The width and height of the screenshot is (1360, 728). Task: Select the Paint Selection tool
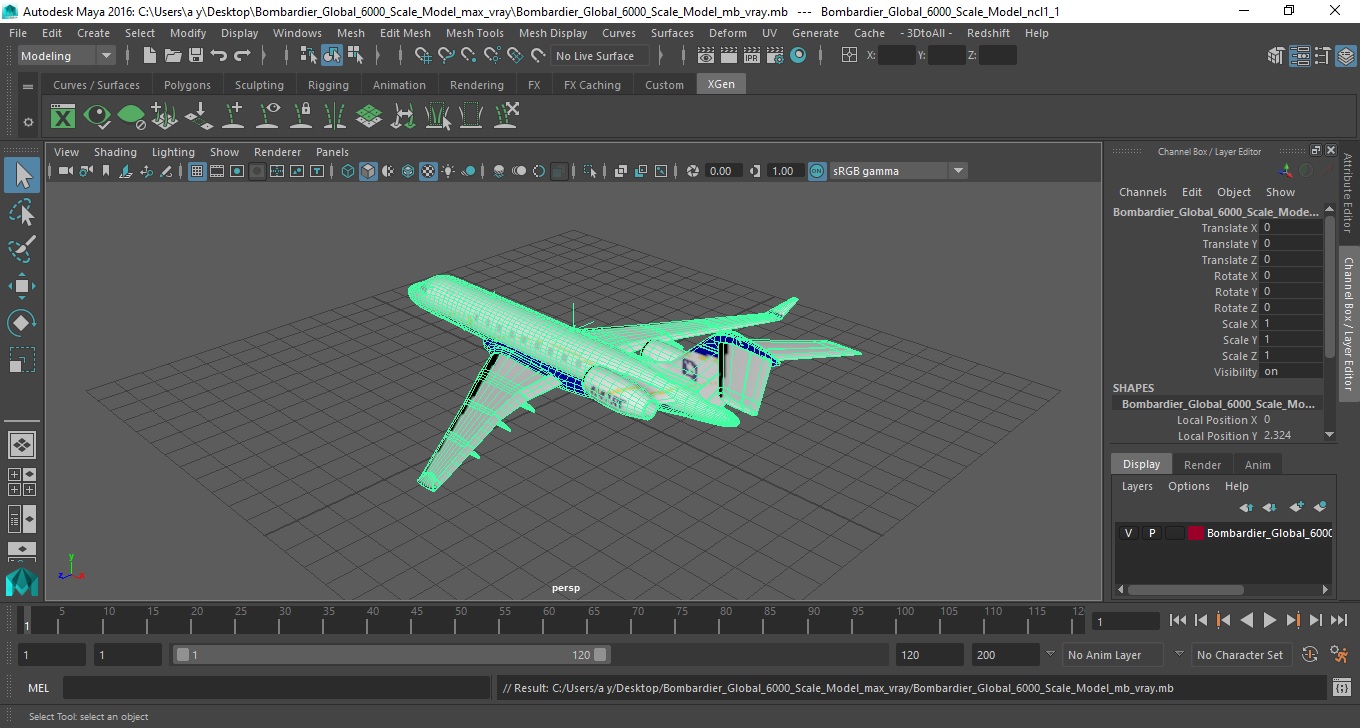tap(22, 249)
